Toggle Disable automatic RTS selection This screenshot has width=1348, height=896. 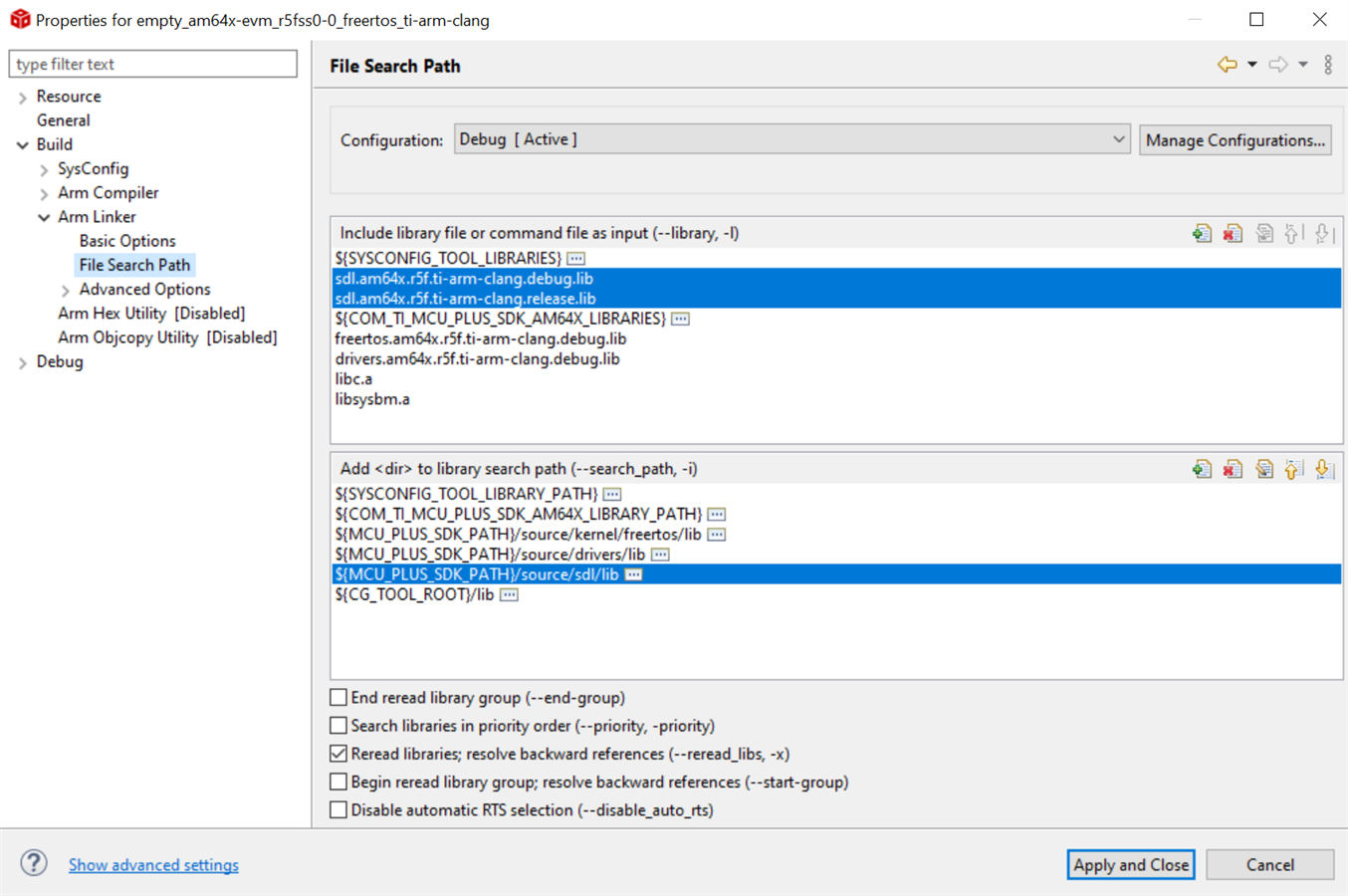[338, 809]
